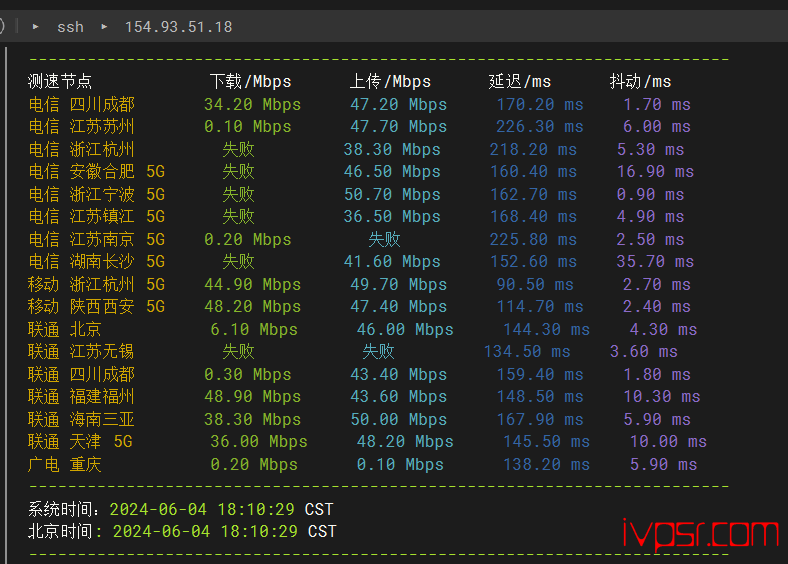Click the 上传/Mbps column header
This screenshot has height=564, width=788.
tap(390, 81)
